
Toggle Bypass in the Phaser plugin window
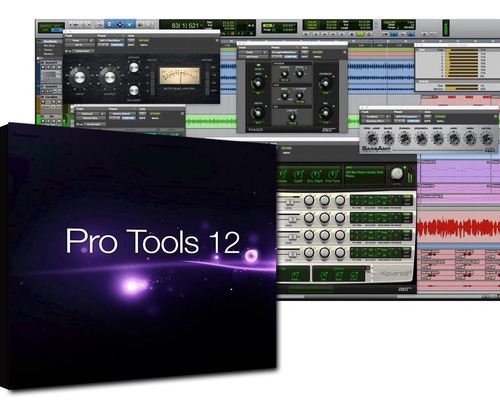(317, 52)
